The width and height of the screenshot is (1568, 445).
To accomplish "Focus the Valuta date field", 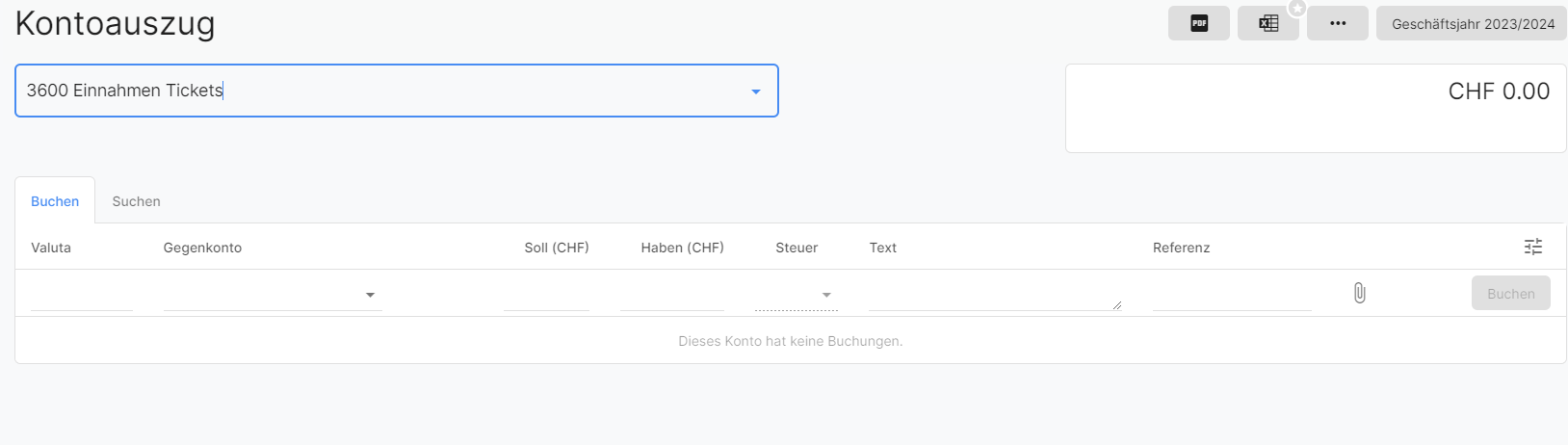I will (x=81, y=295).
